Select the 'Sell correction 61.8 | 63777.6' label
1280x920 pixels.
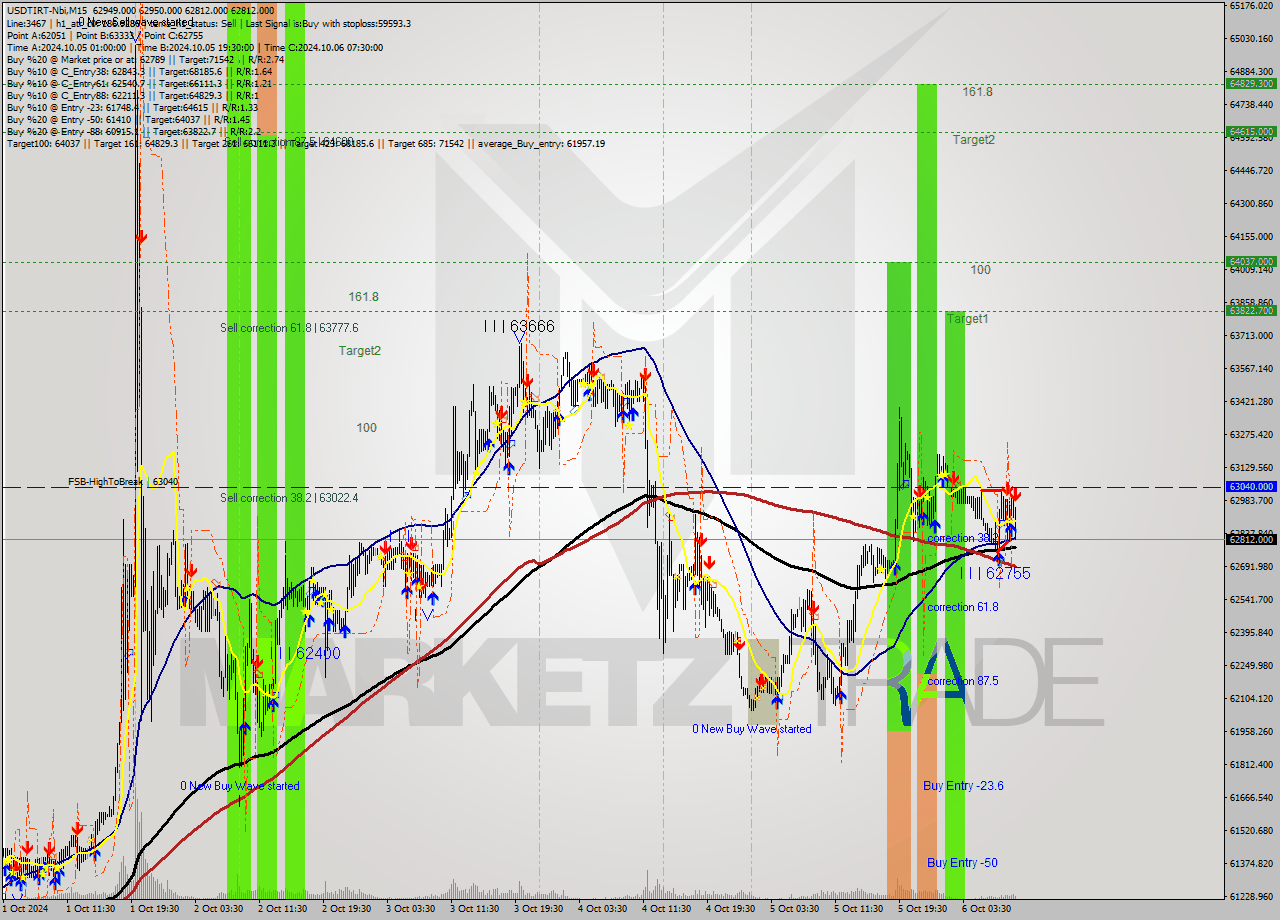point(289,327)
